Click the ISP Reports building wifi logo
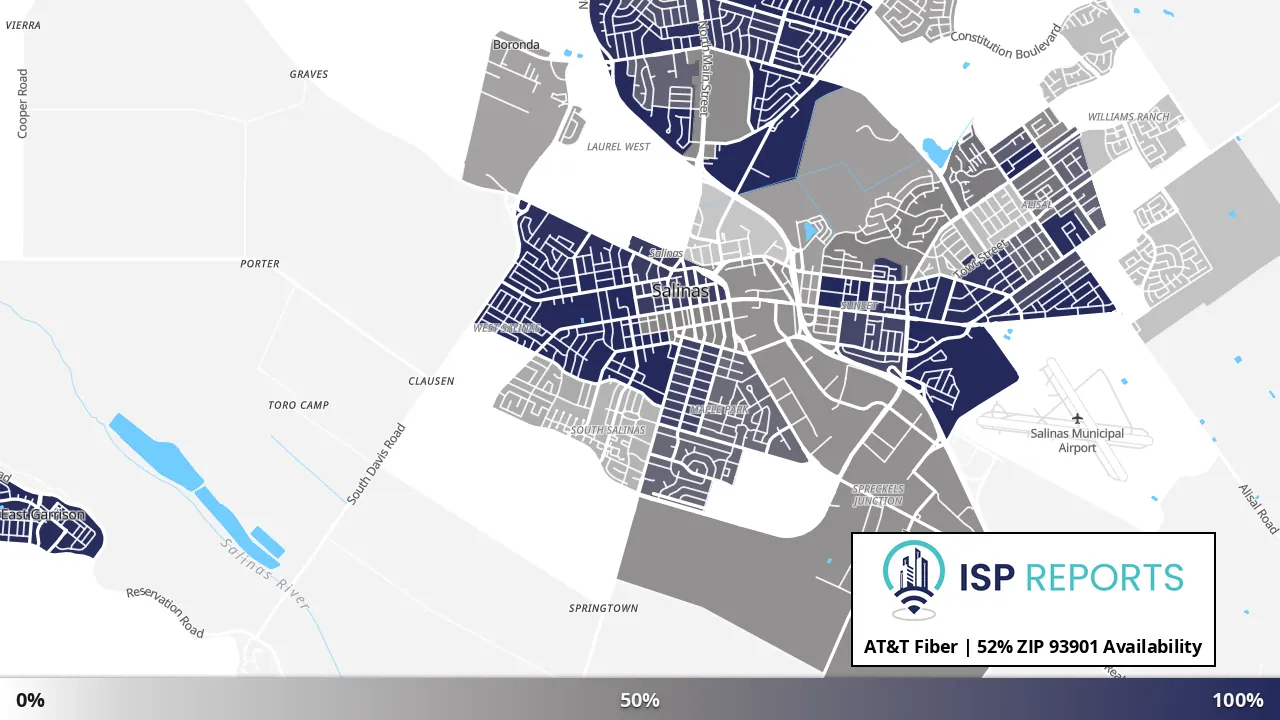The width and height of the screenshot is (1280, 720). point(915,580)
